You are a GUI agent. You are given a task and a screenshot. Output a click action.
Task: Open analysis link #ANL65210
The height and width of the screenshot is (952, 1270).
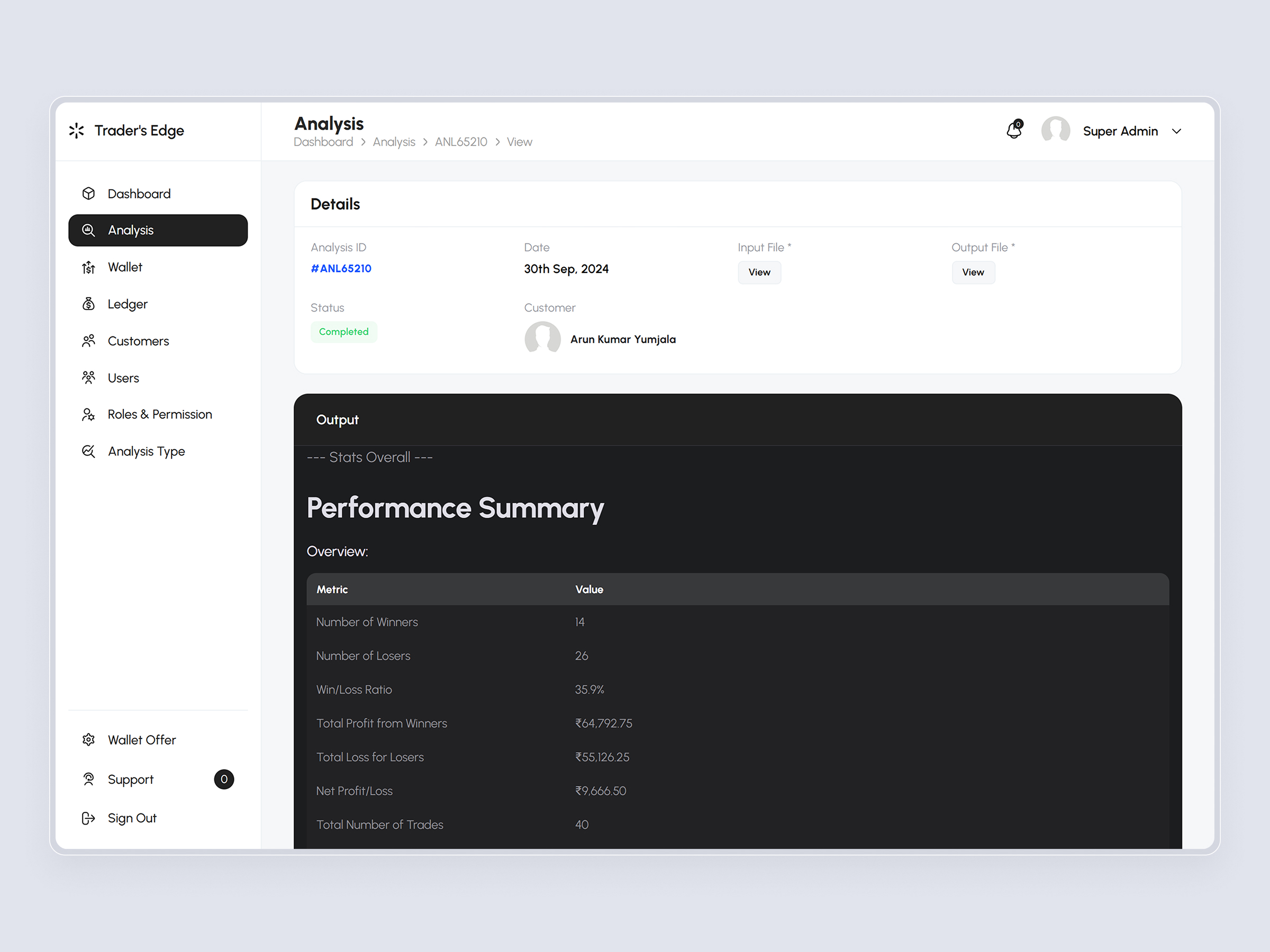pyautogui.click(x=340, y=268)
